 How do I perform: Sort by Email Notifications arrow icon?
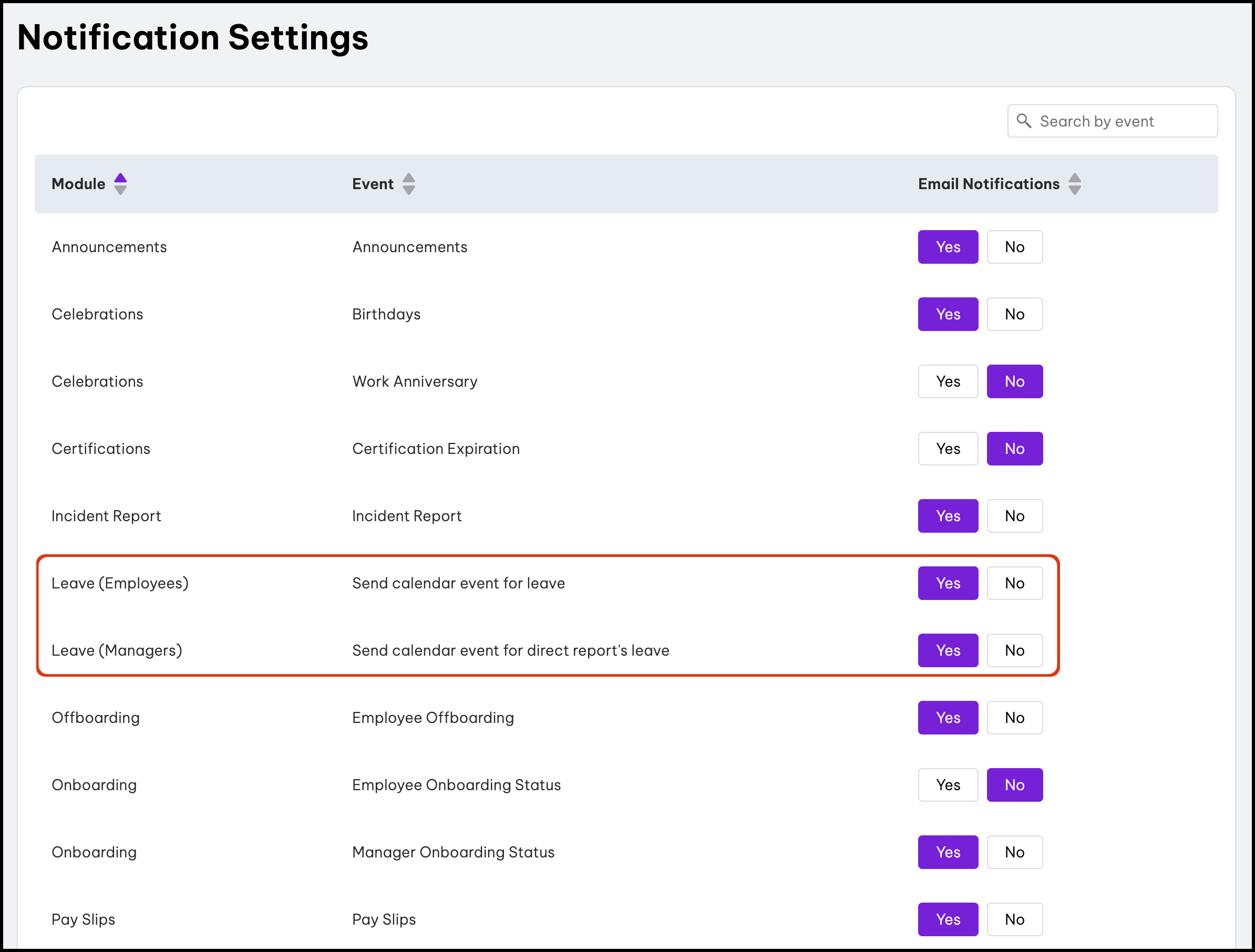[x=1075, y=184]
